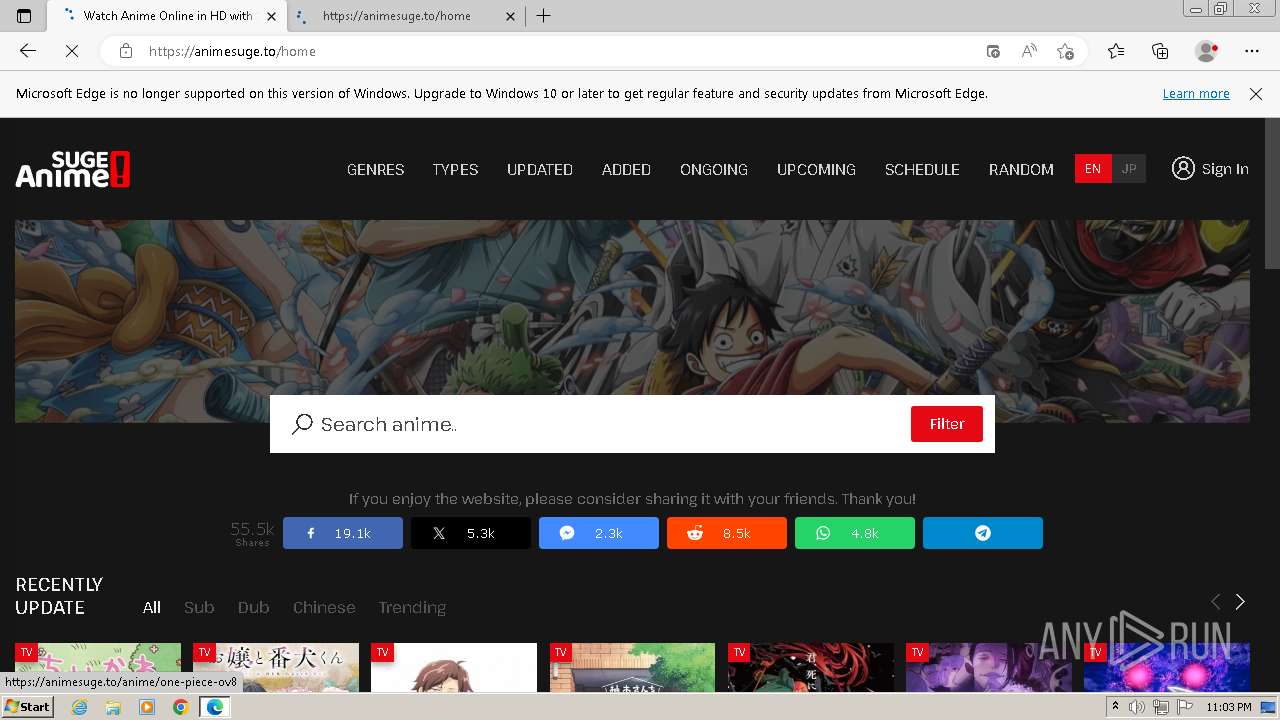Go to next Recently Update page arrow
The height and width of the screenshot is (720, 1280).
(1240, 601)
